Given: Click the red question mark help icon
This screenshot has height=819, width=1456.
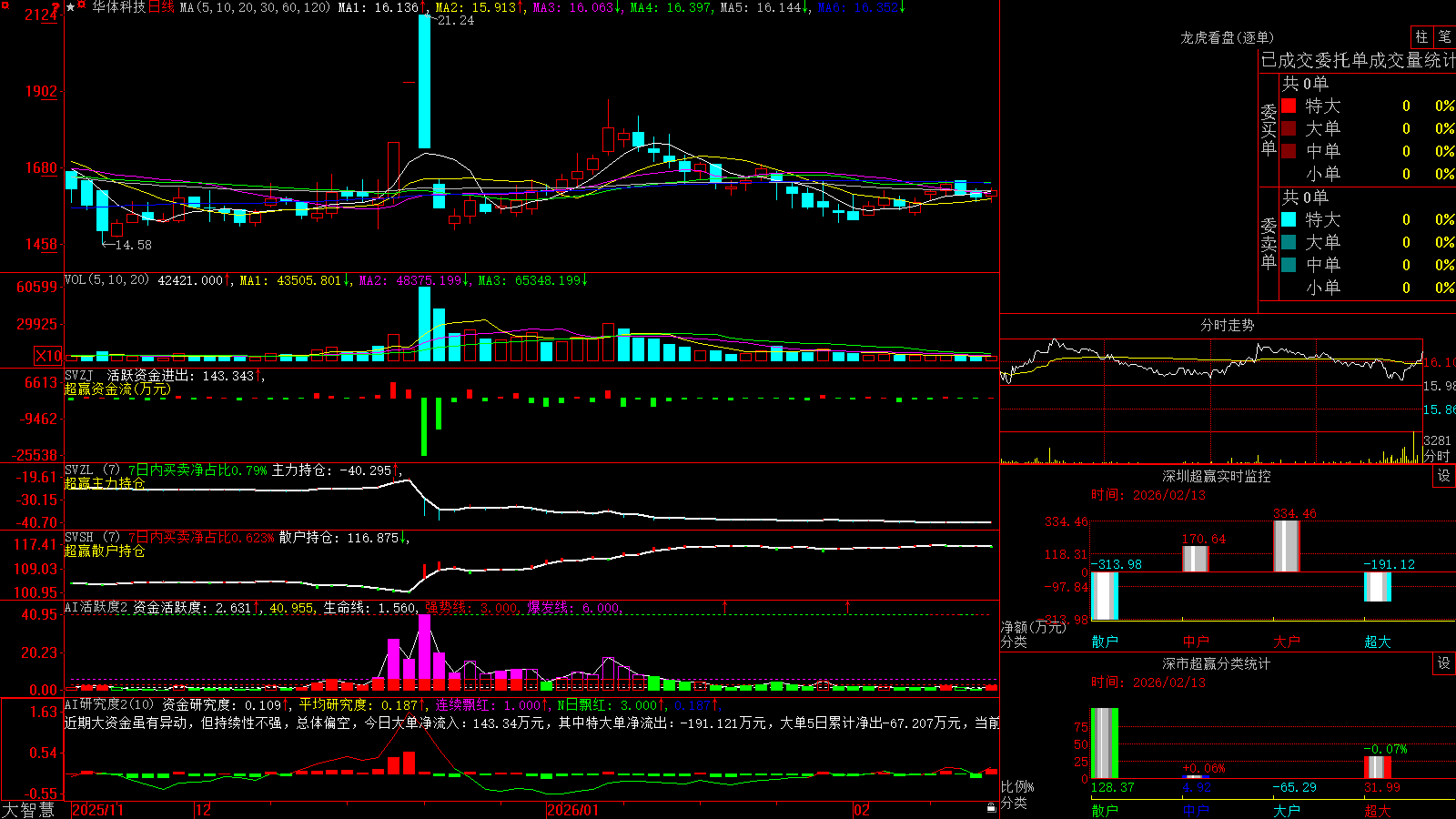Looking at the screenshot, I should click(x=56, y=6).
